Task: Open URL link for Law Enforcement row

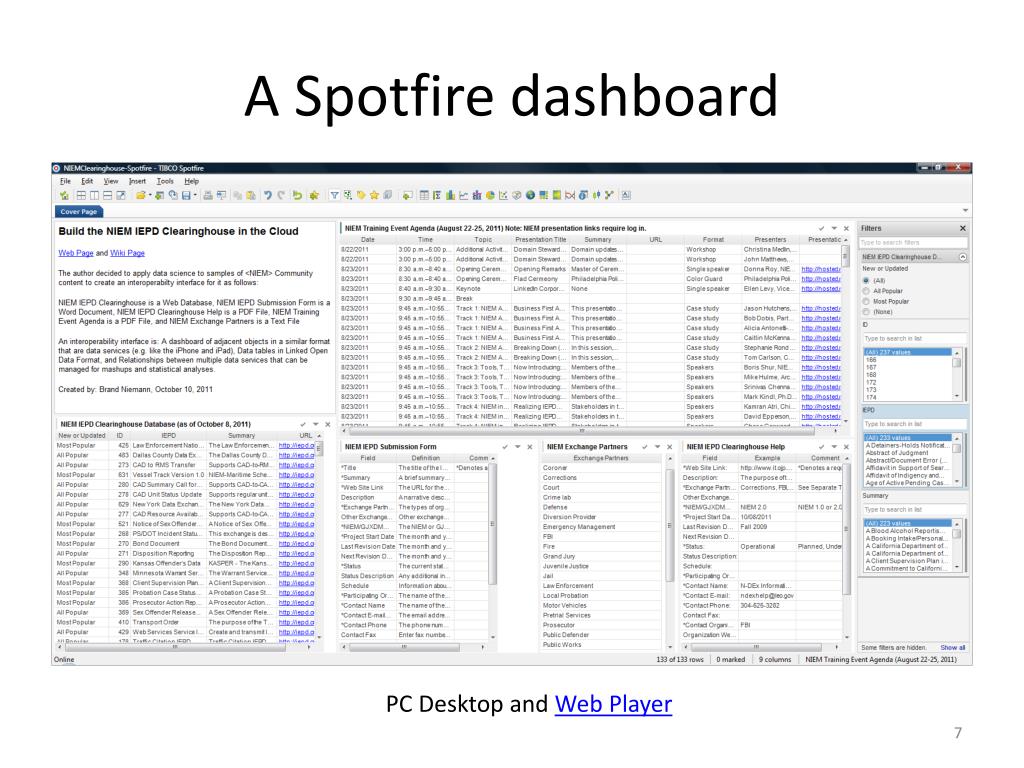Action: (296, 445)
